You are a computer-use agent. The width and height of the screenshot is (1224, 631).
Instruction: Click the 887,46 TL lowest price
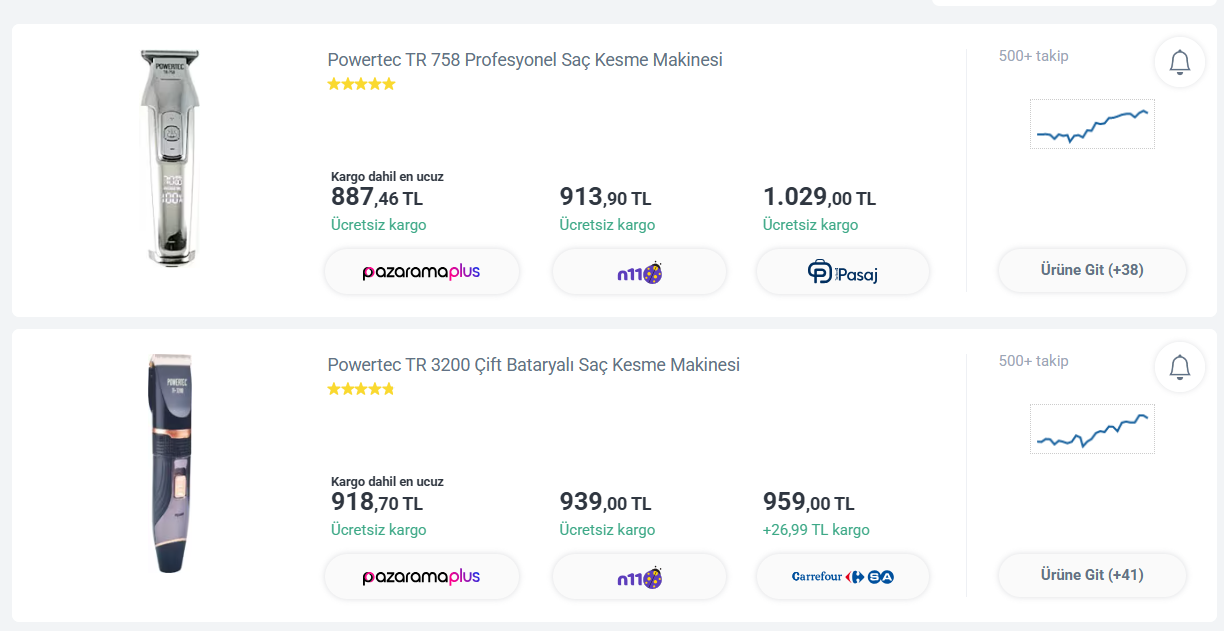376,198
